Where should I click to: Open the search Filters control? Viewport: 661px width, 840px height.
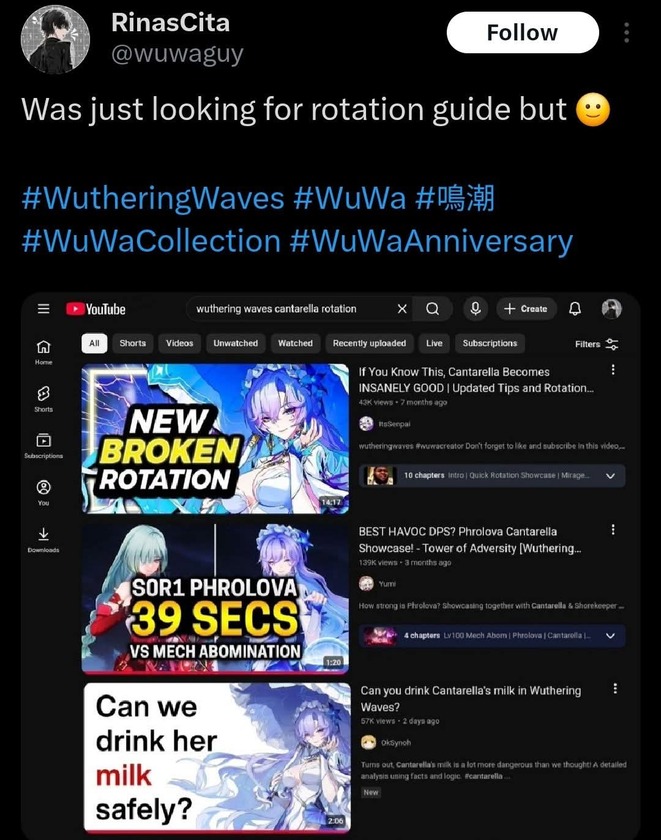click(x=596, y=344)
